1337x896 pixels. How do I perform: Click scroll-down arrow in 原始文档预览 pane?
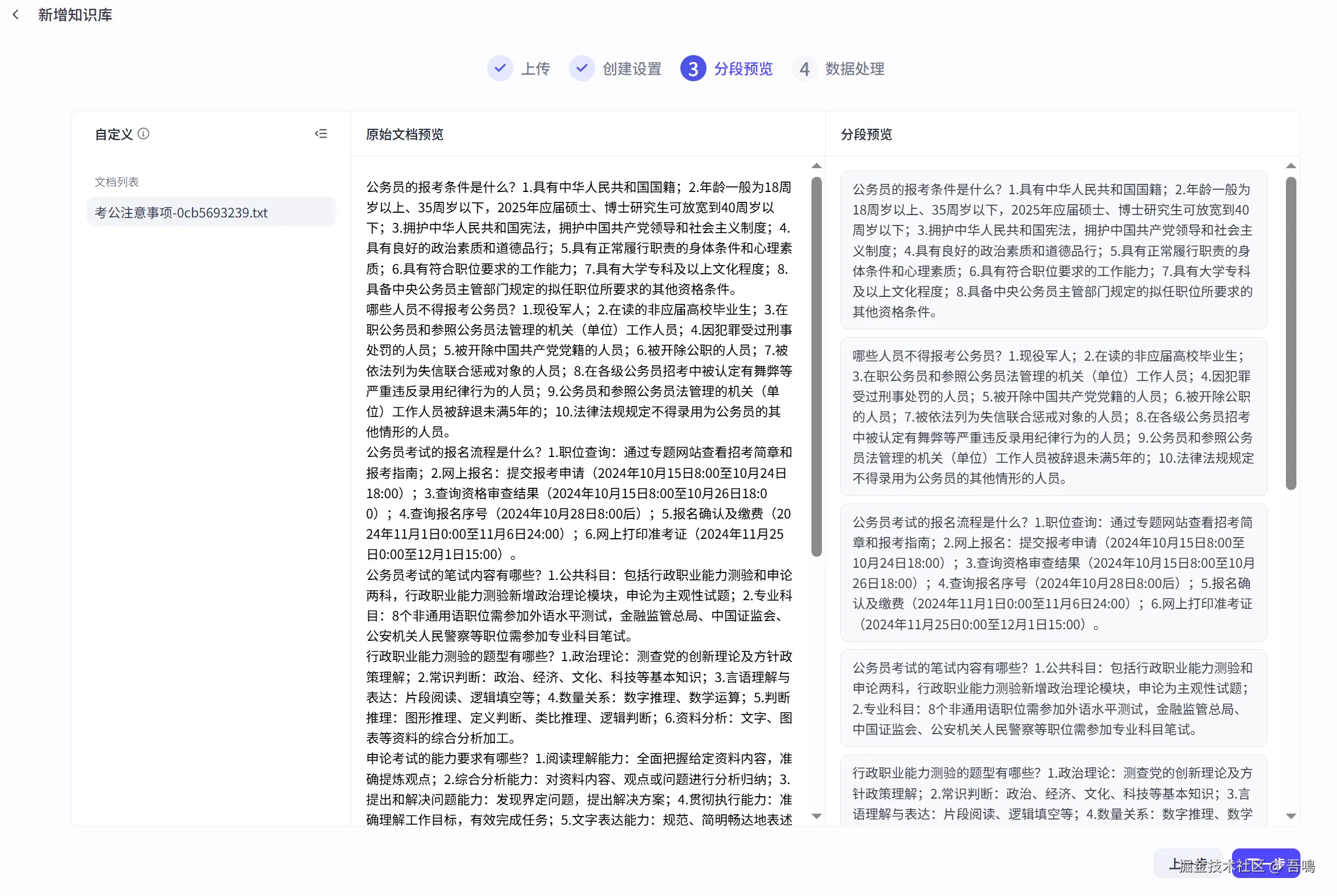point(817,816)
